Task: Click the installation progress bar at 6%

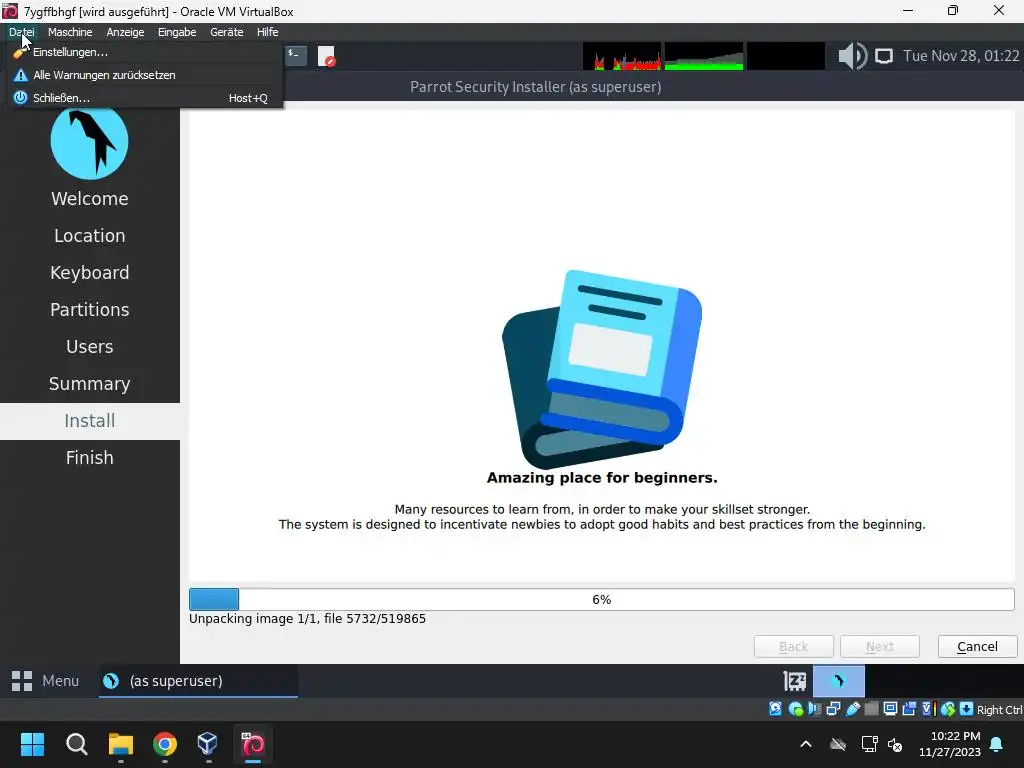Action: tap(601, 600)
